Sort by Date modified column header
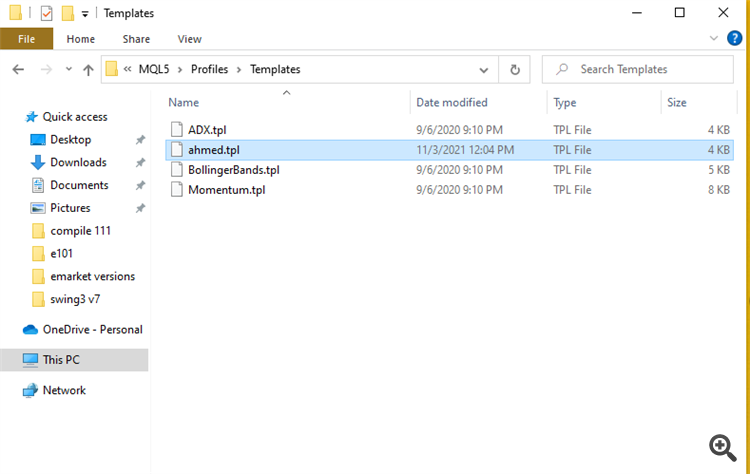Viewport: 750px width, 474px height. 452,102
